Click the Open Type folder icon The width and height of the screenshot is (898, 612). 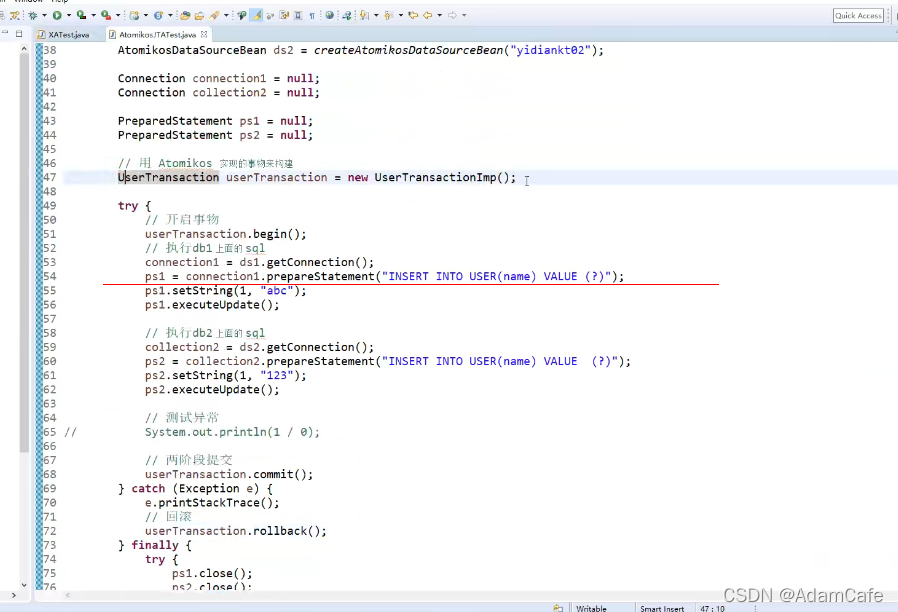click(185, 15)
